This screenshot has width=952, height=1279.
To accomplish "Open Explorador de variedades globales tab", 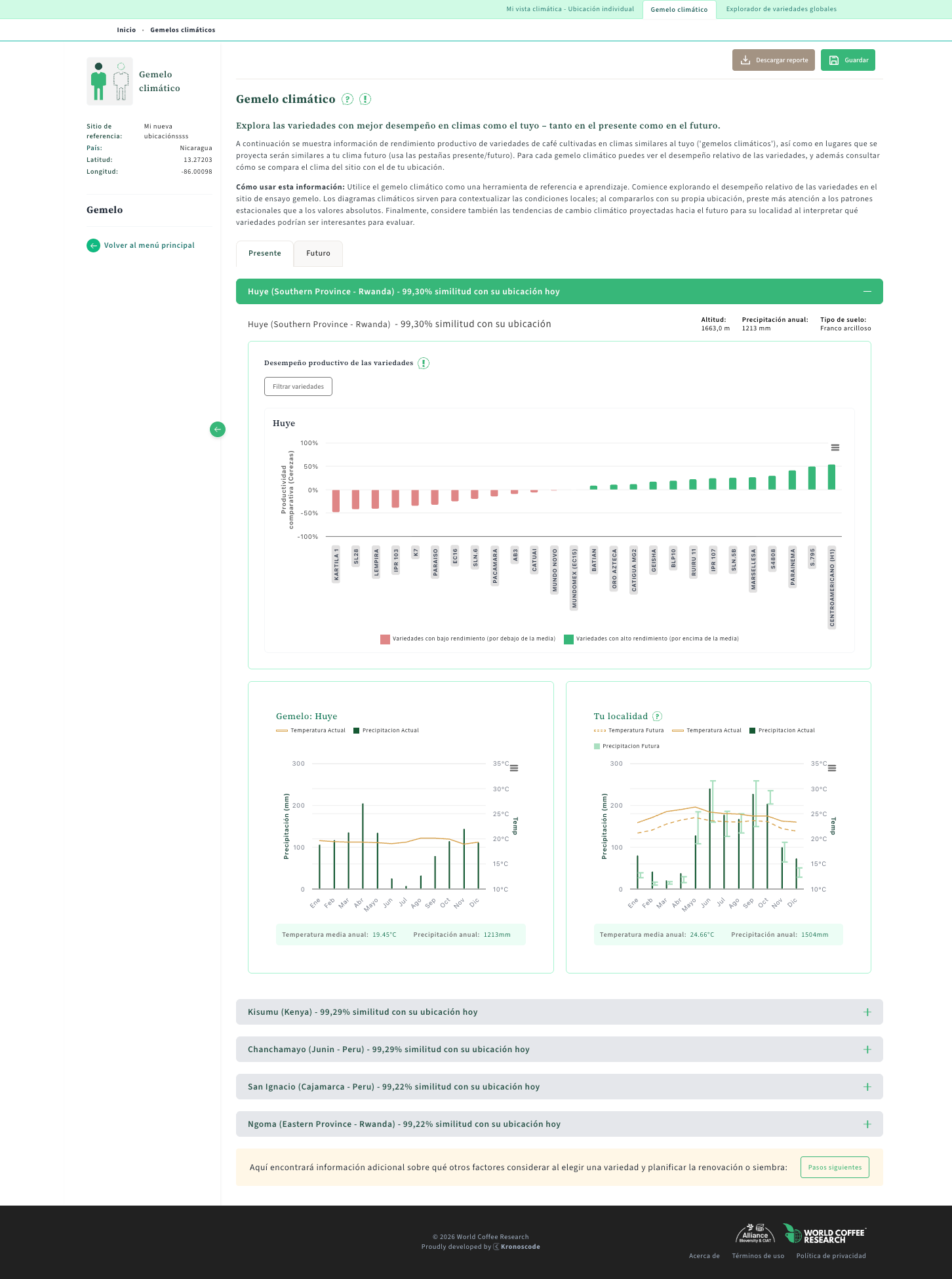I will coord(781,9).
